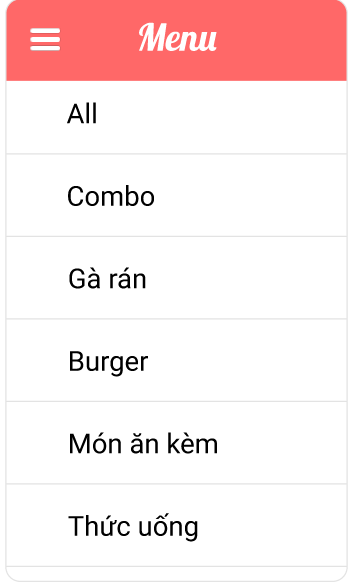The width and height of the screenshot is (361, 587).
Task: Select the All category
Action: [x=176, y=117]
